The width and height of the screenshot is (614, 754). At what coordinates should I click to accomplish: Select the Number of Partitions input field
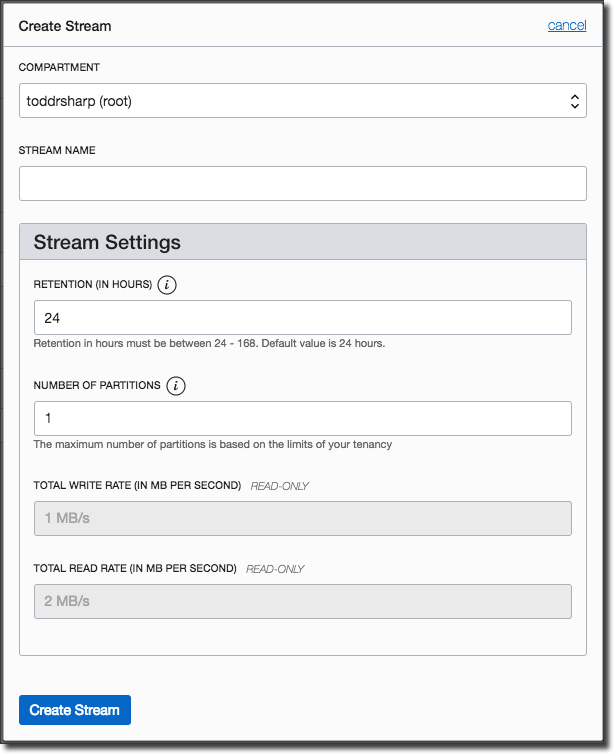302,418
